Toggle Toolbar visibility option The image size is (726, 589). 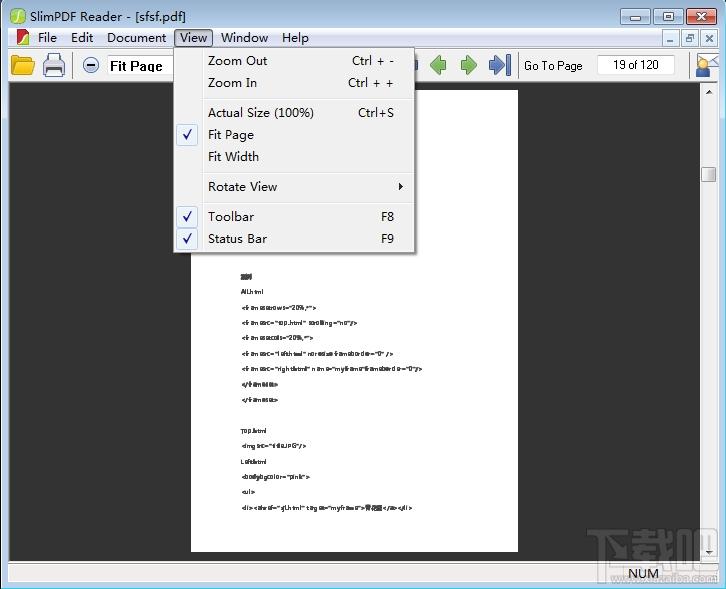pyautogui.click(x=294, y=217)
